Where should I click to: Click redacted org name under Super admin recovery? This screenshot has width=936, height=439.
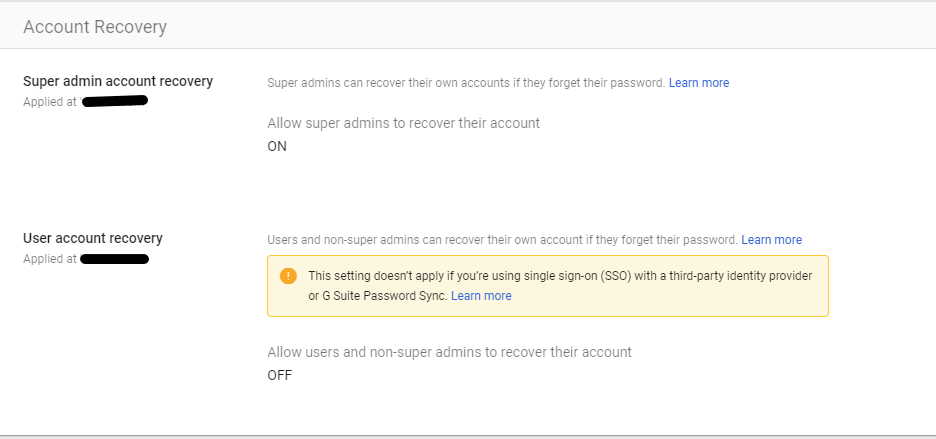coord(115,101)
